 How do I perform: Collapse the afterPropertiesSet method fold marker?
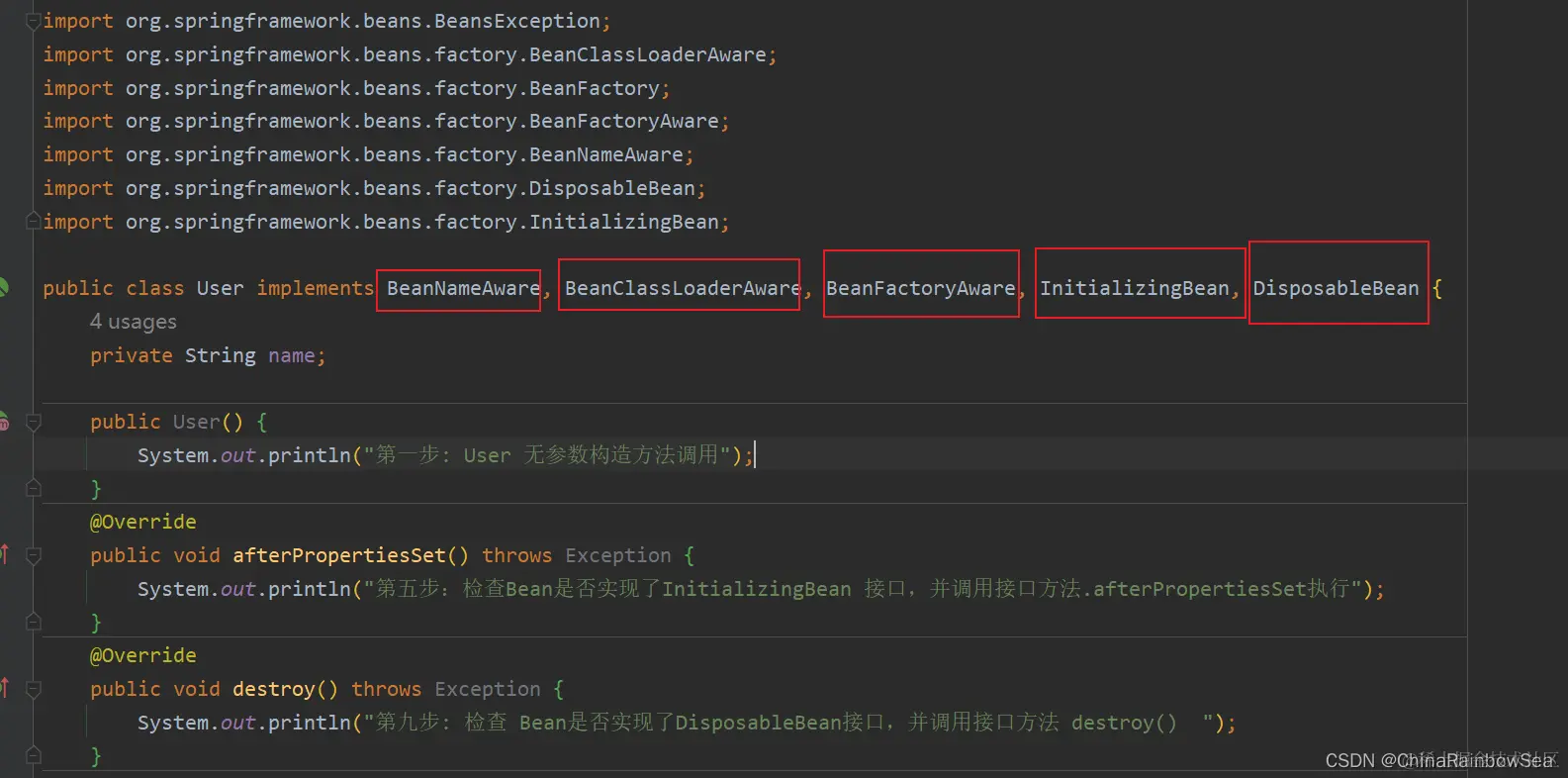pyautogui.click(x=33, y=555)
